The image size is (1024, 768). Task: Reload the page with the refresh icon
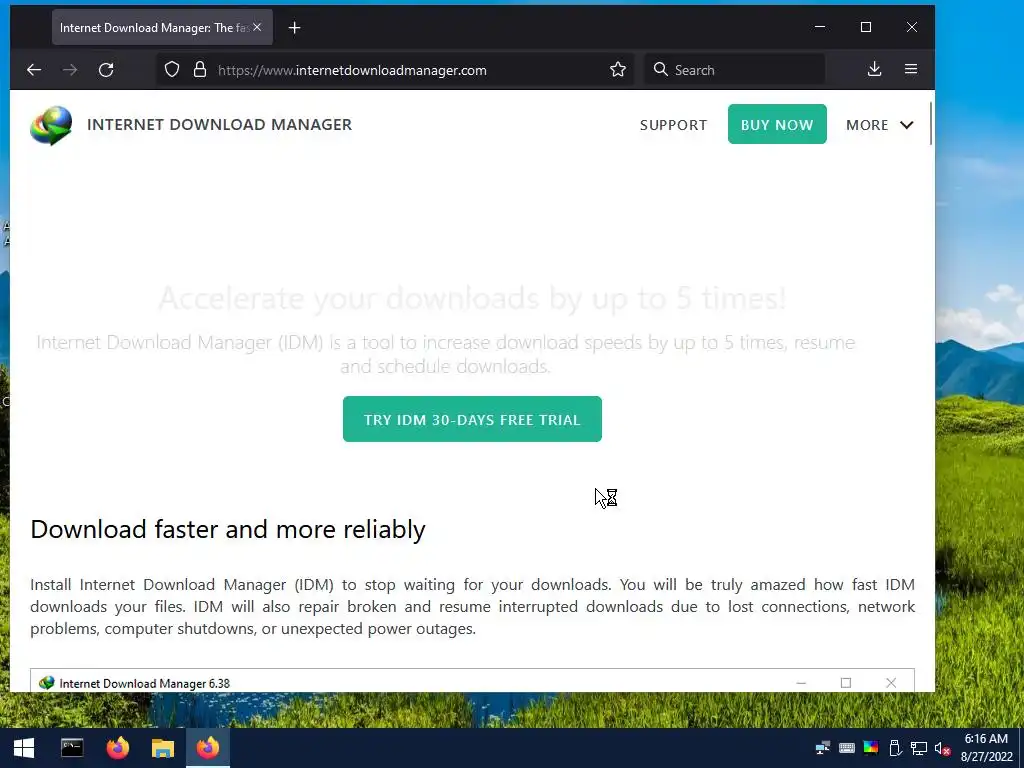(x=106, y=70)
